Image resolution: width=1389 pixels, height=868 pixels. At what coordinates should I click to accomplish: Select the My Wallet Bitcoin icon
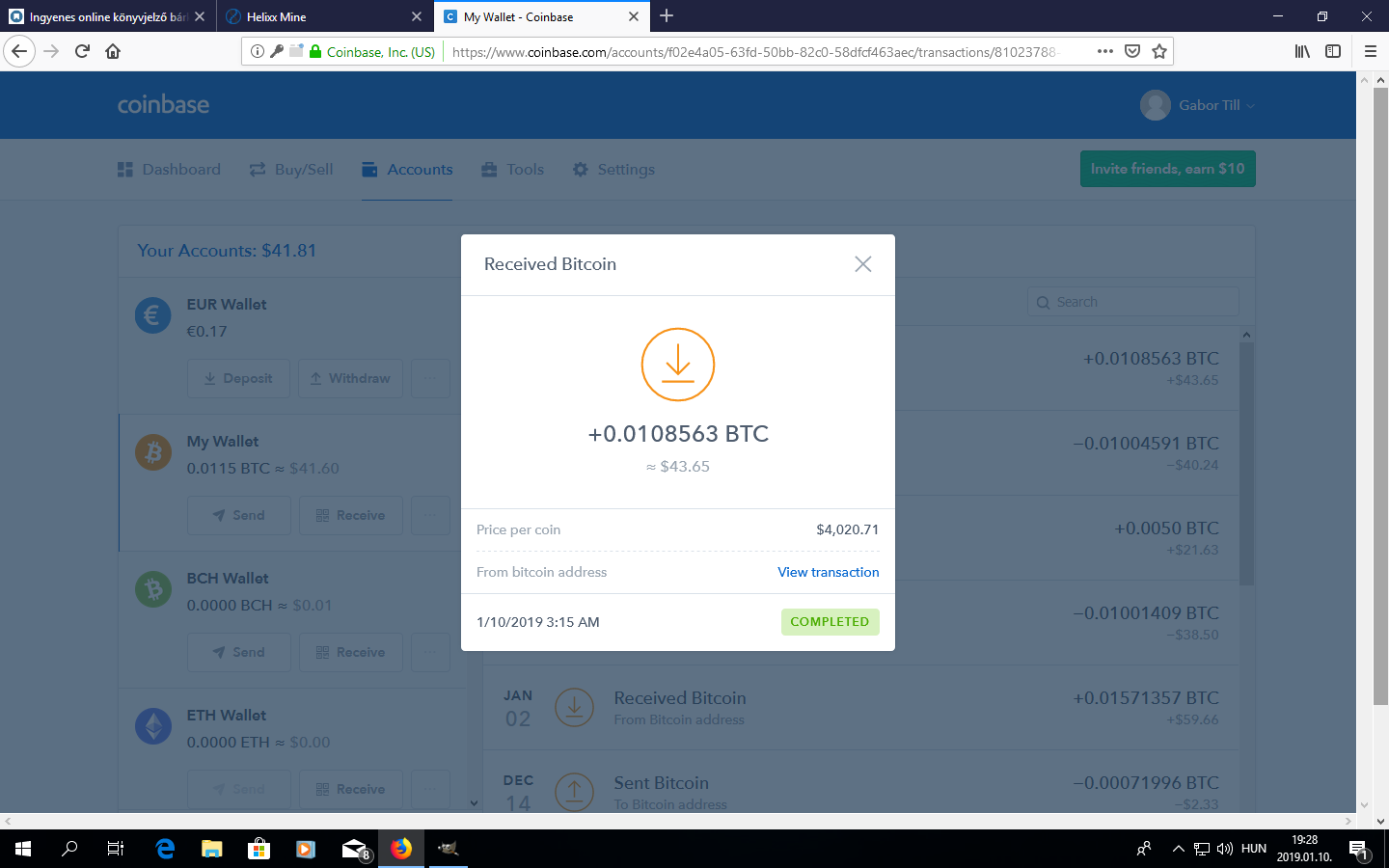coord(153,451)
